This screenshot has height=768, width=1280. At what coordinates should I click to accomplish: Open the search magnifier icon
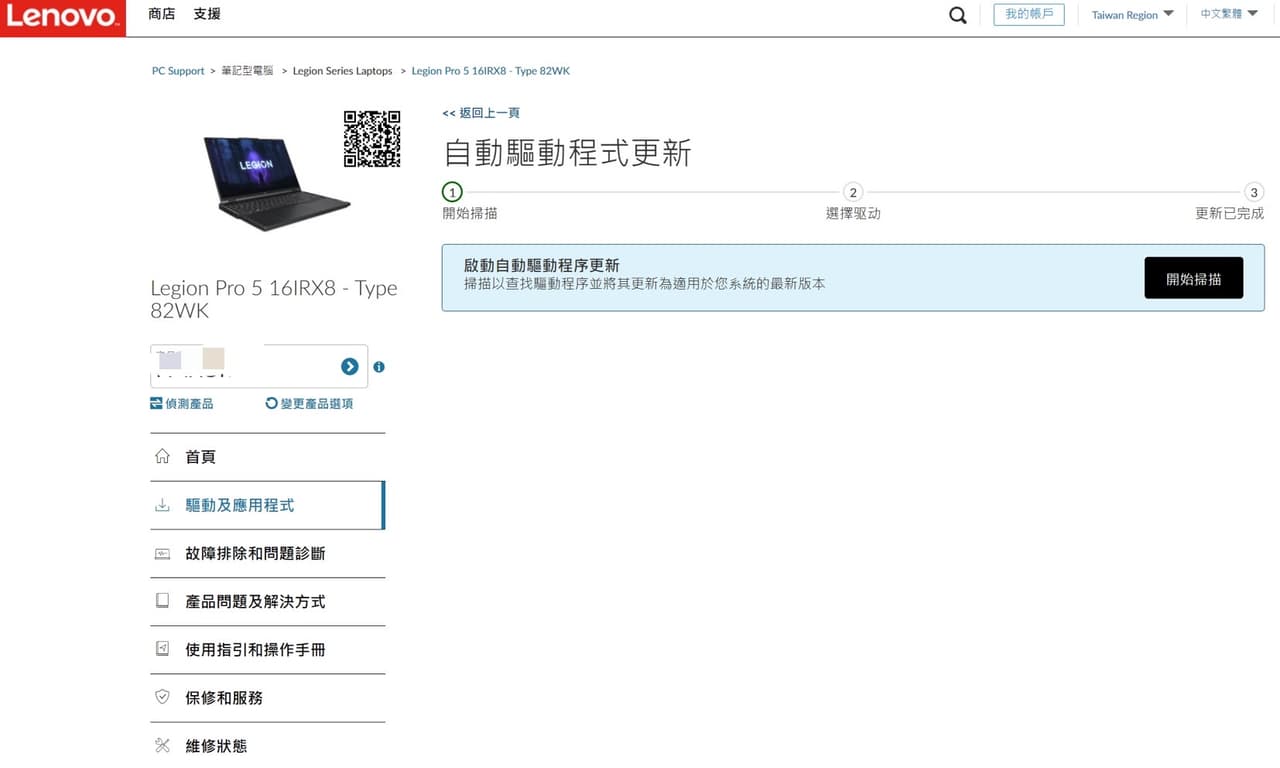(958, 15)
